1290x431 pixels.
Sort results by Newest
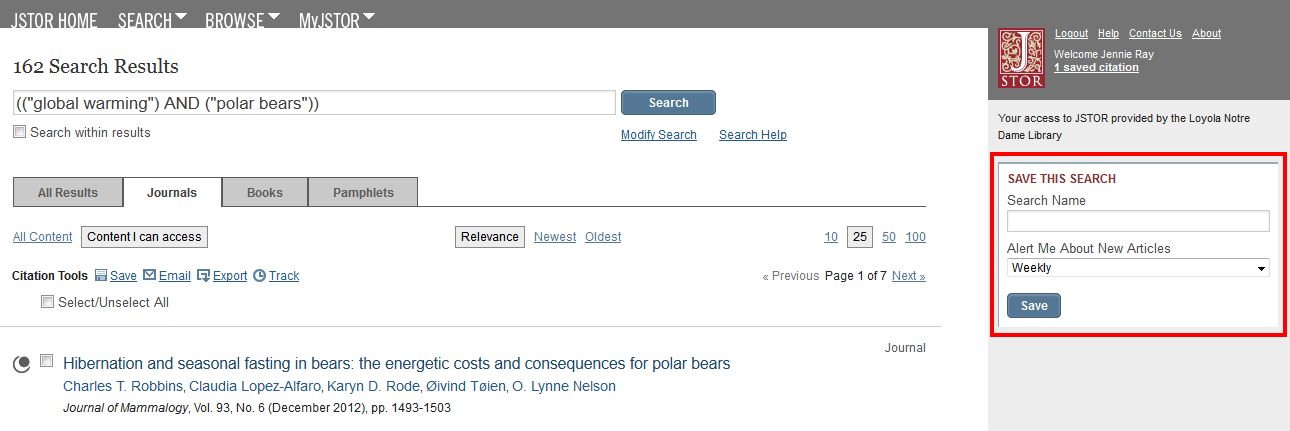[555, 237]
